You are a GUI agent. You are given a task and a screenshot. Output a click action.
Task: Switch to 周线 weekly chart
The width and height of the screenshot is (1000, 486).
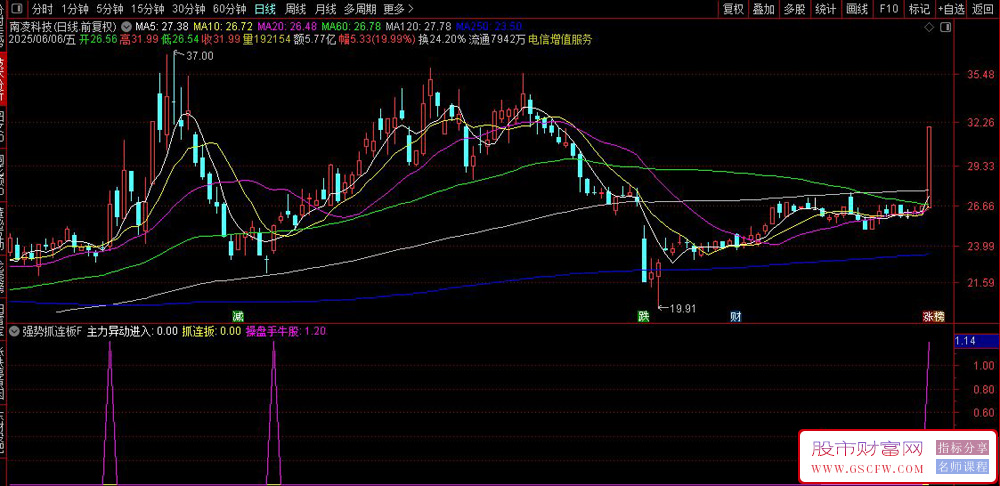(x=295, y=9)
